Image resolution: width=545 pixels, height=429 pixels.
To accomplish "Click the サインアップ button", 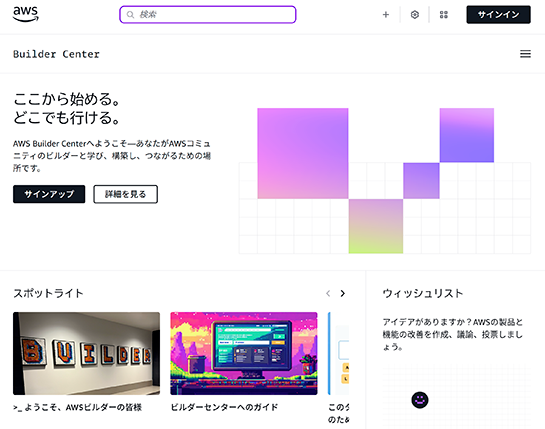I will point(49,194).
